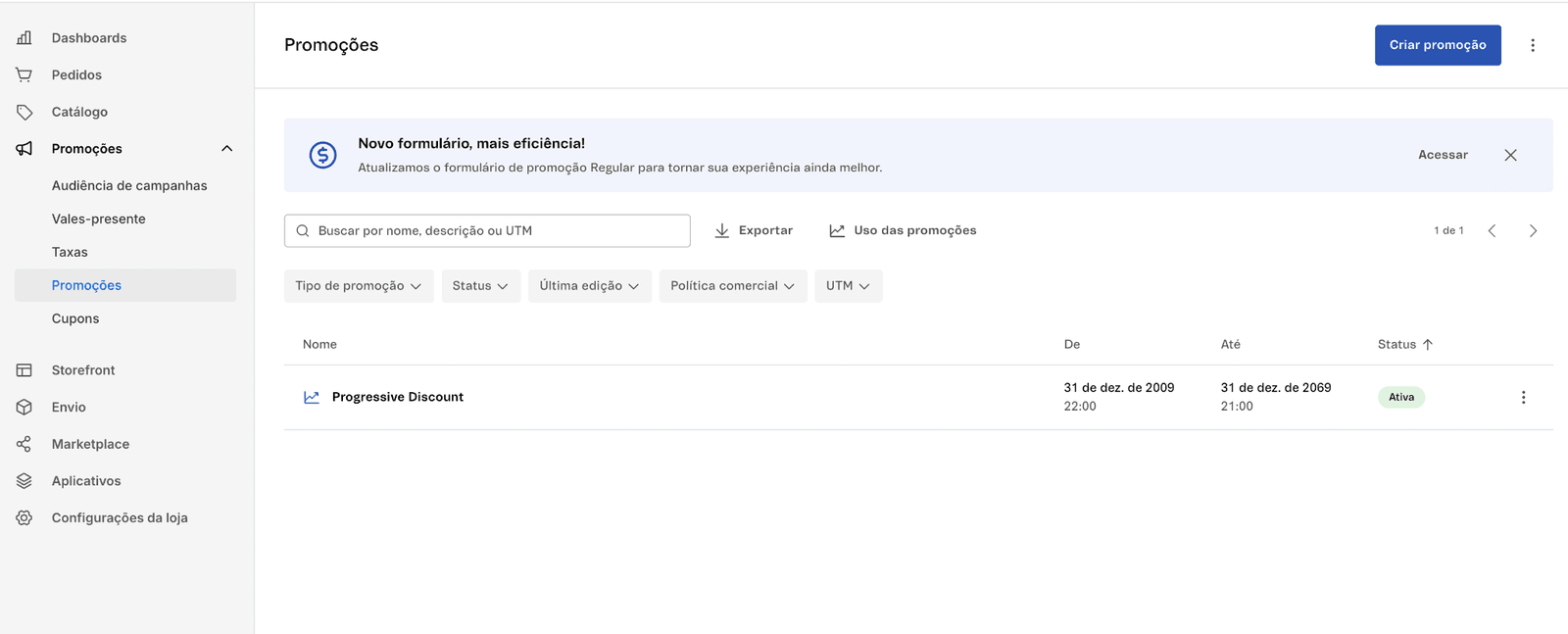Image resolution: width=1568 pixels, height=634 pixels.
Task: Click the Envio package box icon
Action: pyautogui.click(x=24, y=407)
